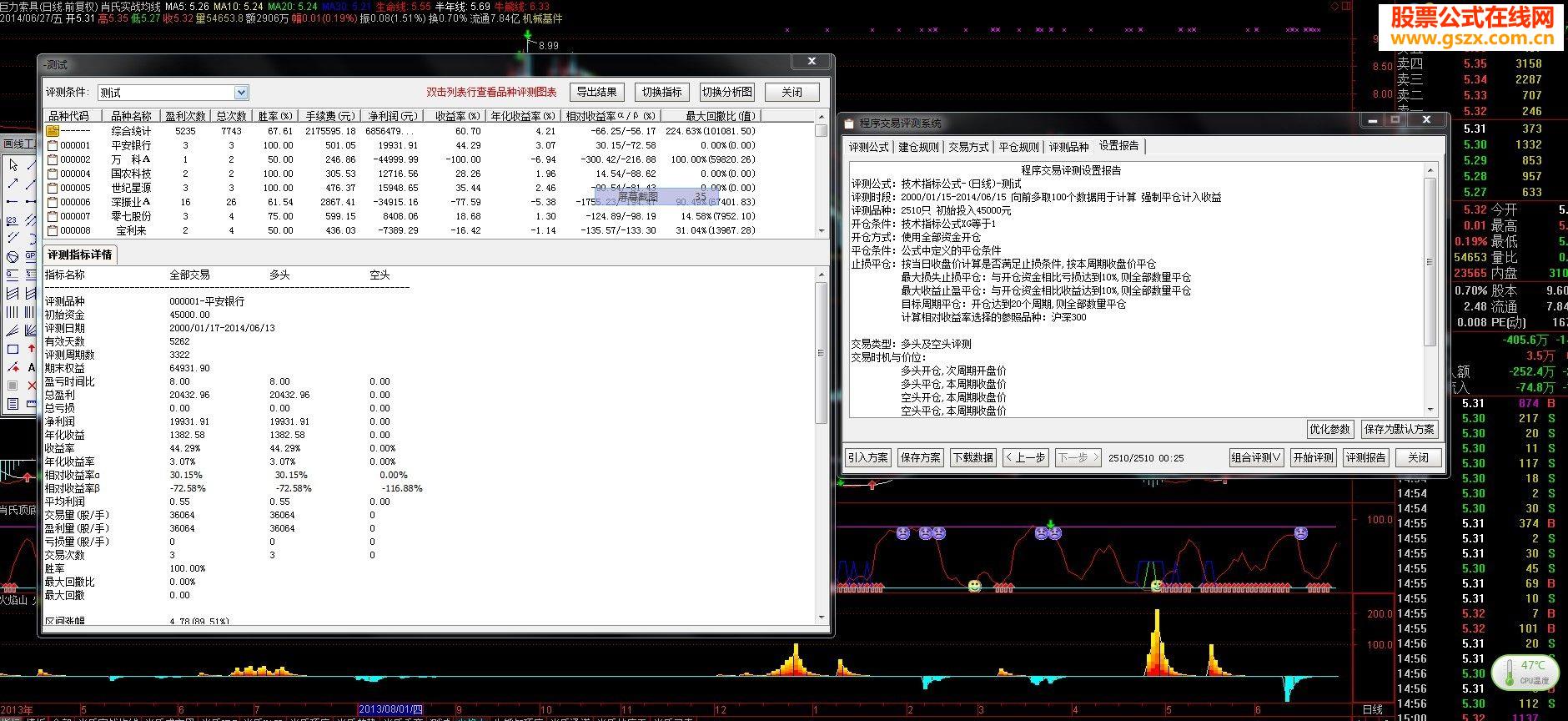Viewport: 1568px width, 721px height.
Task: Select the 评测指标详情 tab
Action: tap(79, 255)
